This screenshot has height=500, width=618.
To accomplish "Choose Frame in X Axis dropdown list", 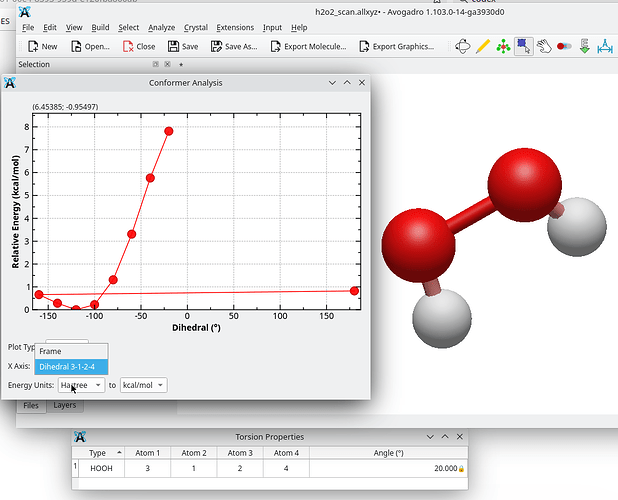I will [71, 351].
